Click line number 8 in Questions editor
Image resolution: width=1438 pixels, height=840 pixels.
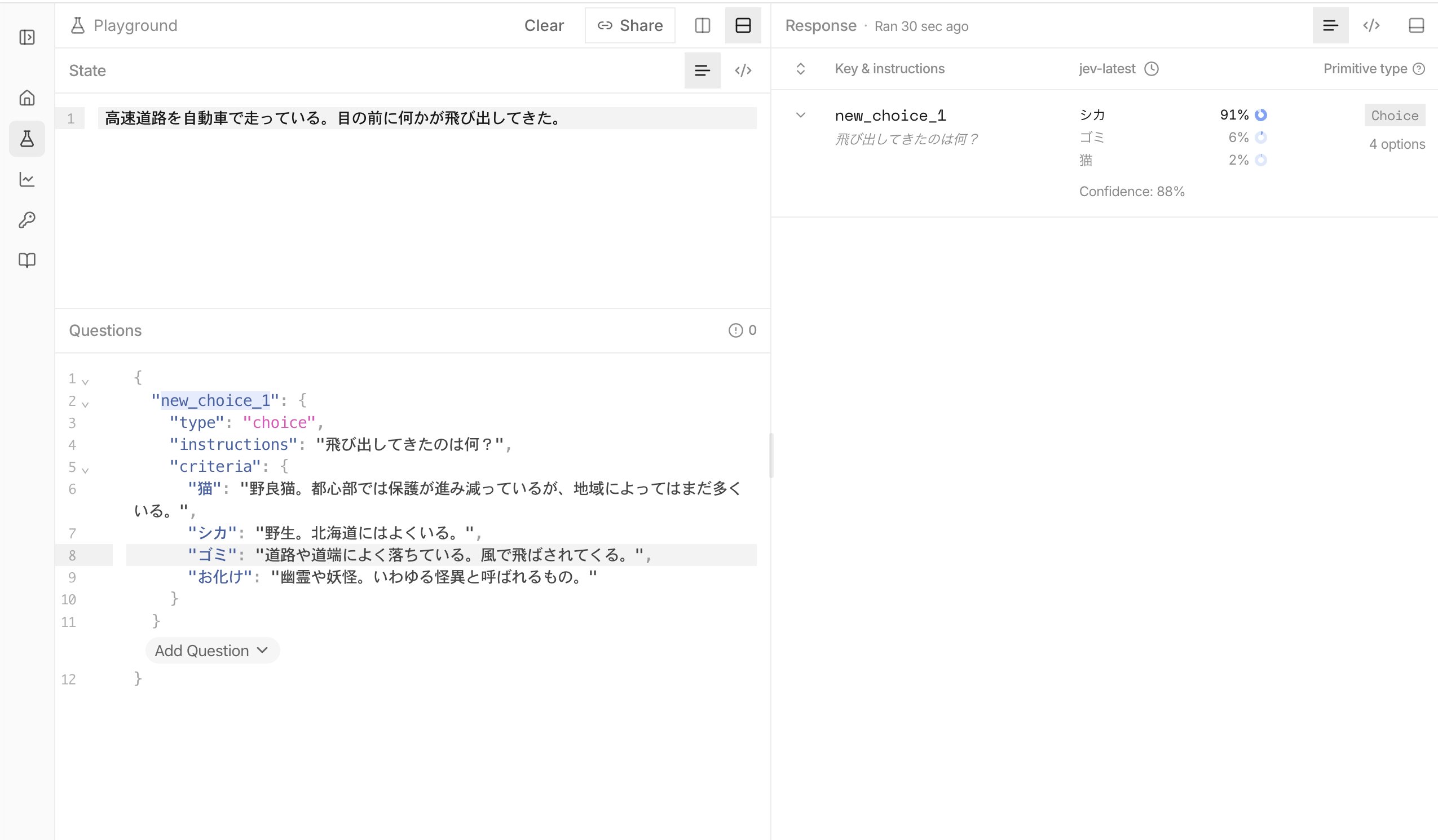[x=72, y=555]
